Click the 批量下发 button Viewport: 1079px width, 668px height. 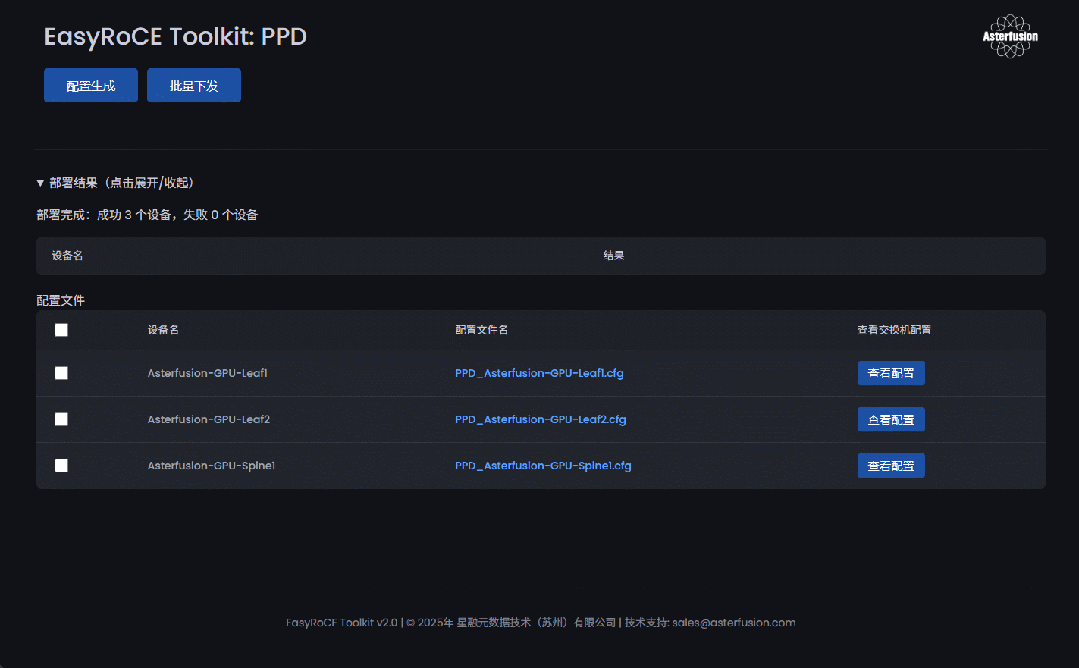[x=194, y=85]
